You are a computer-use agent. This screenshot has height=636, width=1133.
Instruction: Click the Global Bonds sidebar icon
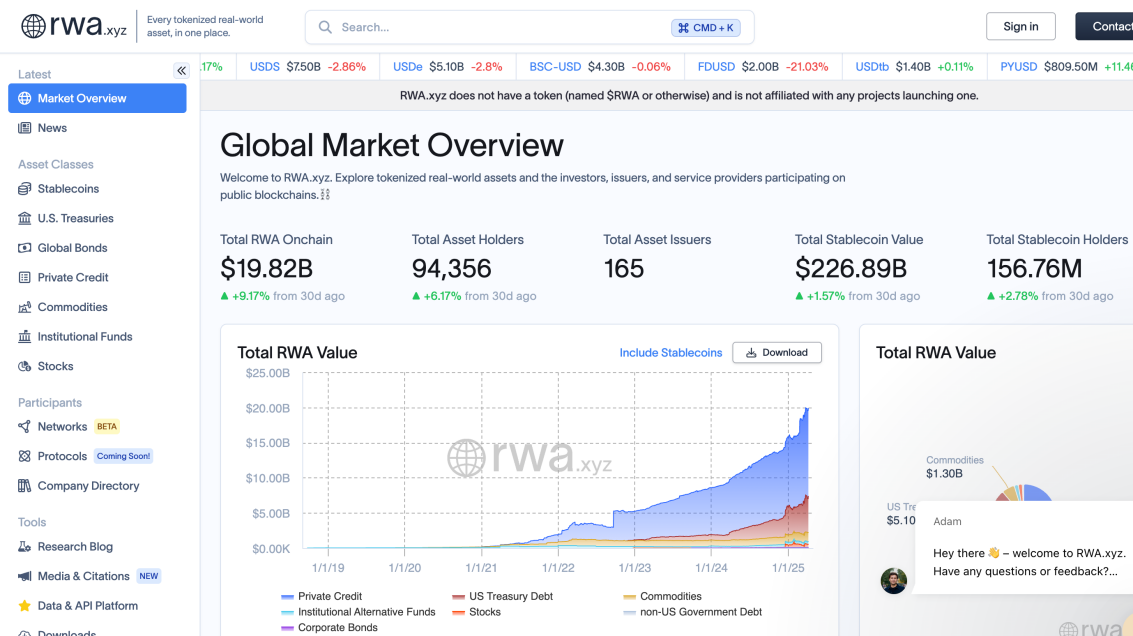click(x=25, y=248)
